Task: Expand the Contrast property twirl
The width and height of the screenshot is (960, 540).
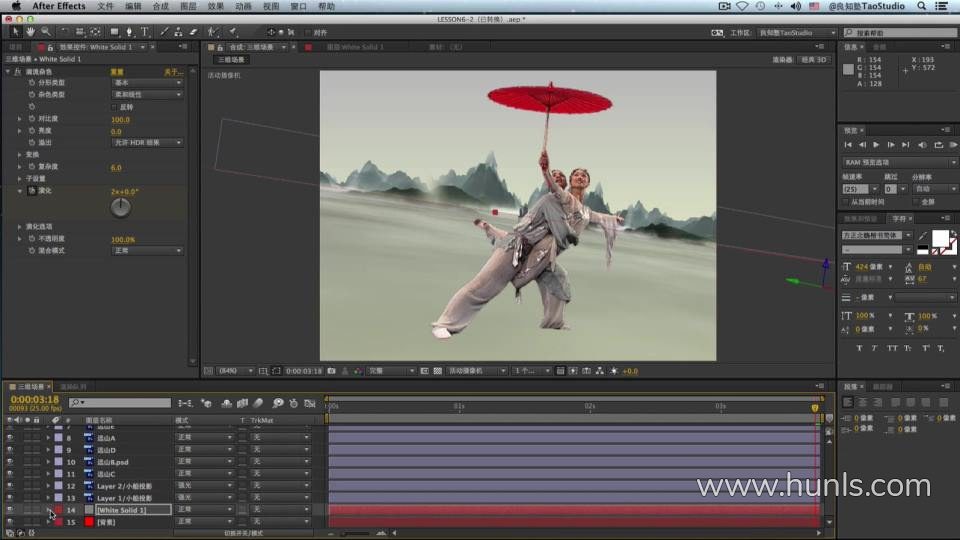Action: 19,119
